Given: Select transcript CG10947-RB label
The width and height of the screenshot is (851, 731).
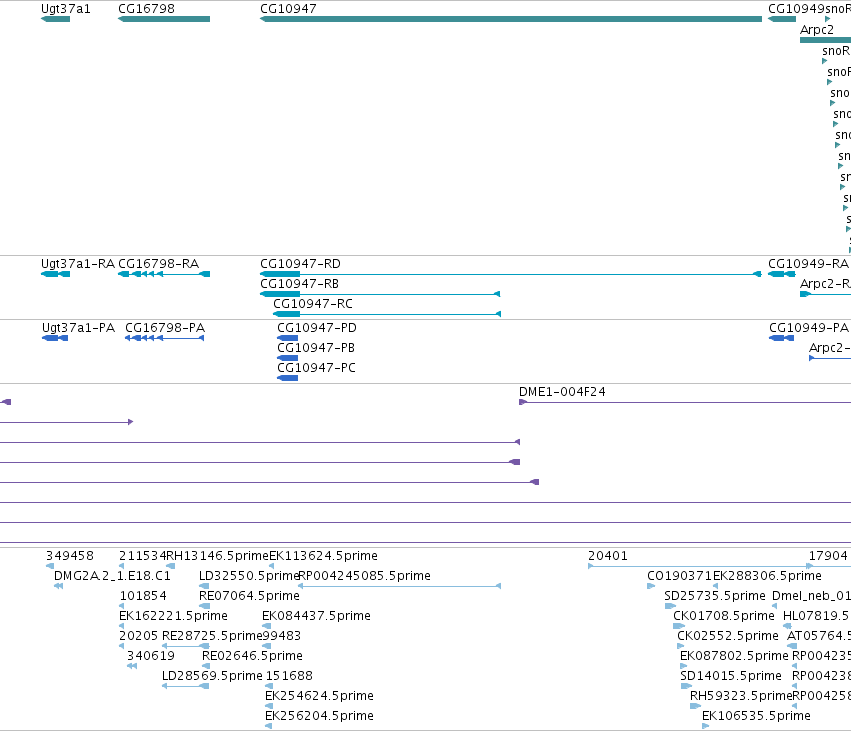Looking at the screenshot, I should coord(300,284).
